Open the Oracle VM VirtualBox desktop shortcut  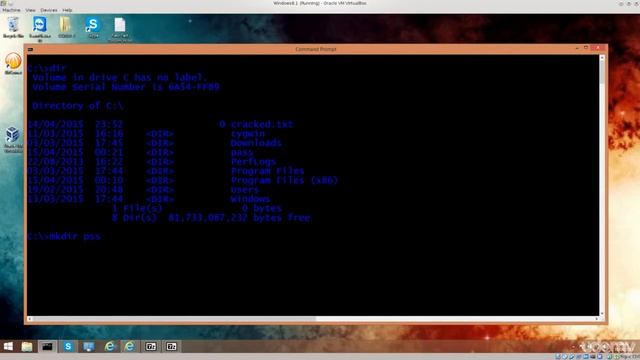(x=13, y=139)
